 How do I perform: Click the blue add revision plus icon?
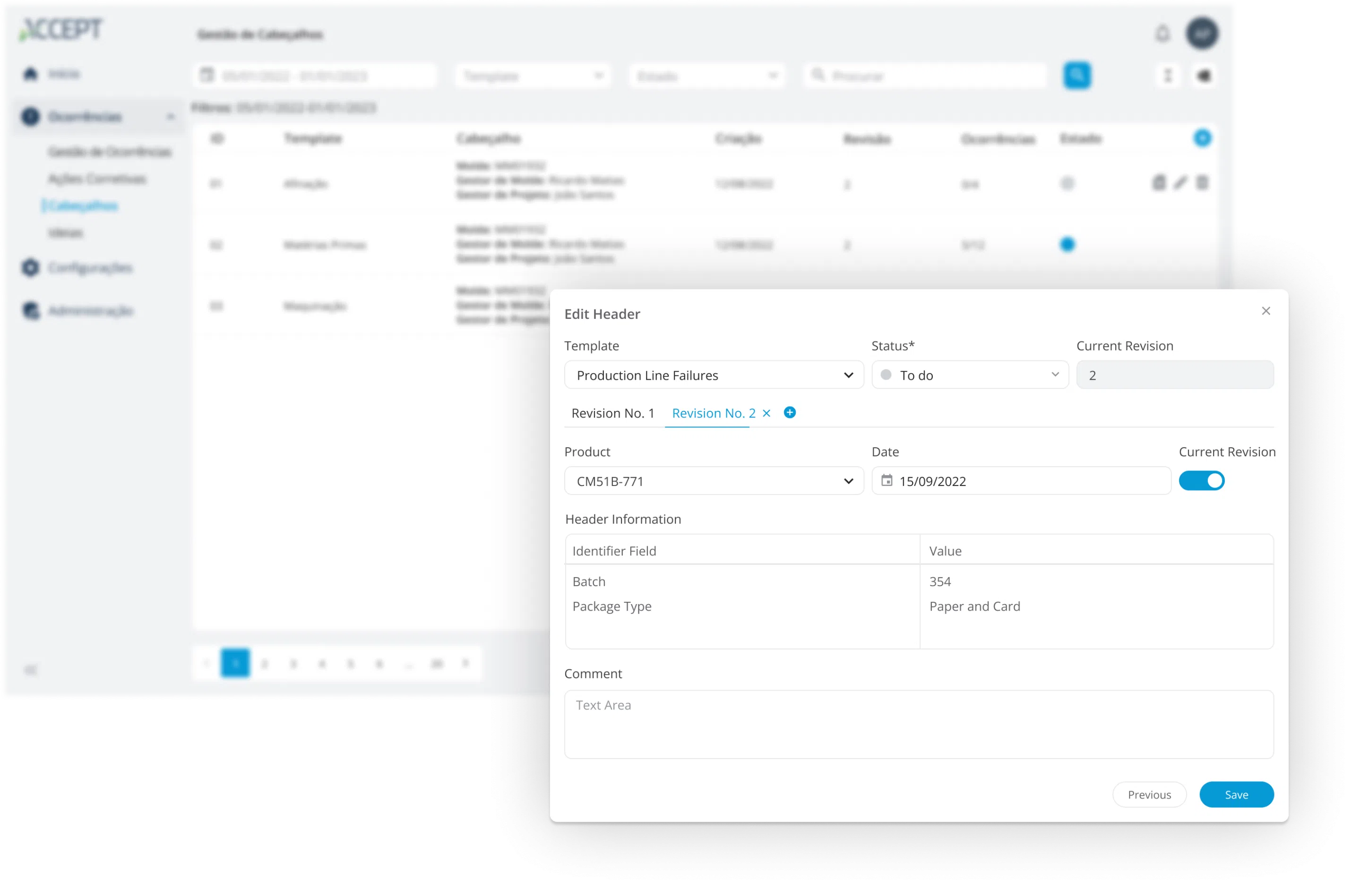790,412
